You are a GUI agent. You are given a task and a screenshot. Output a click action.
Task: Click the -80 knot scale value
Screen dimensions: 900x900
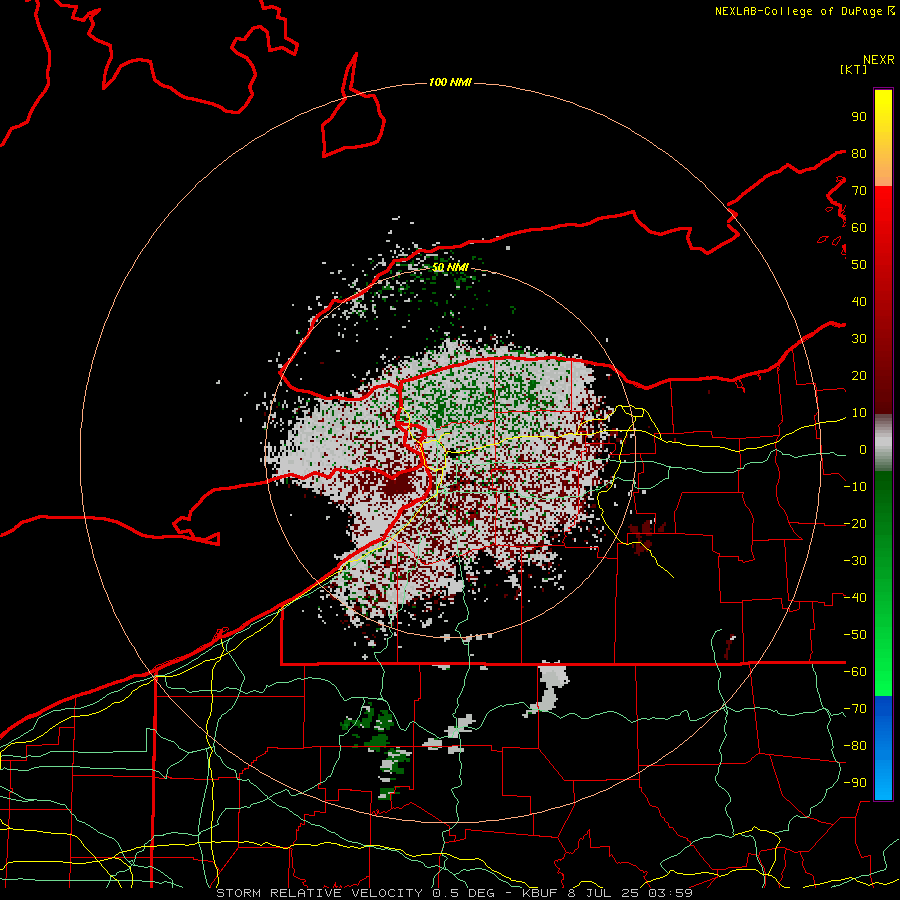(855, 746)
